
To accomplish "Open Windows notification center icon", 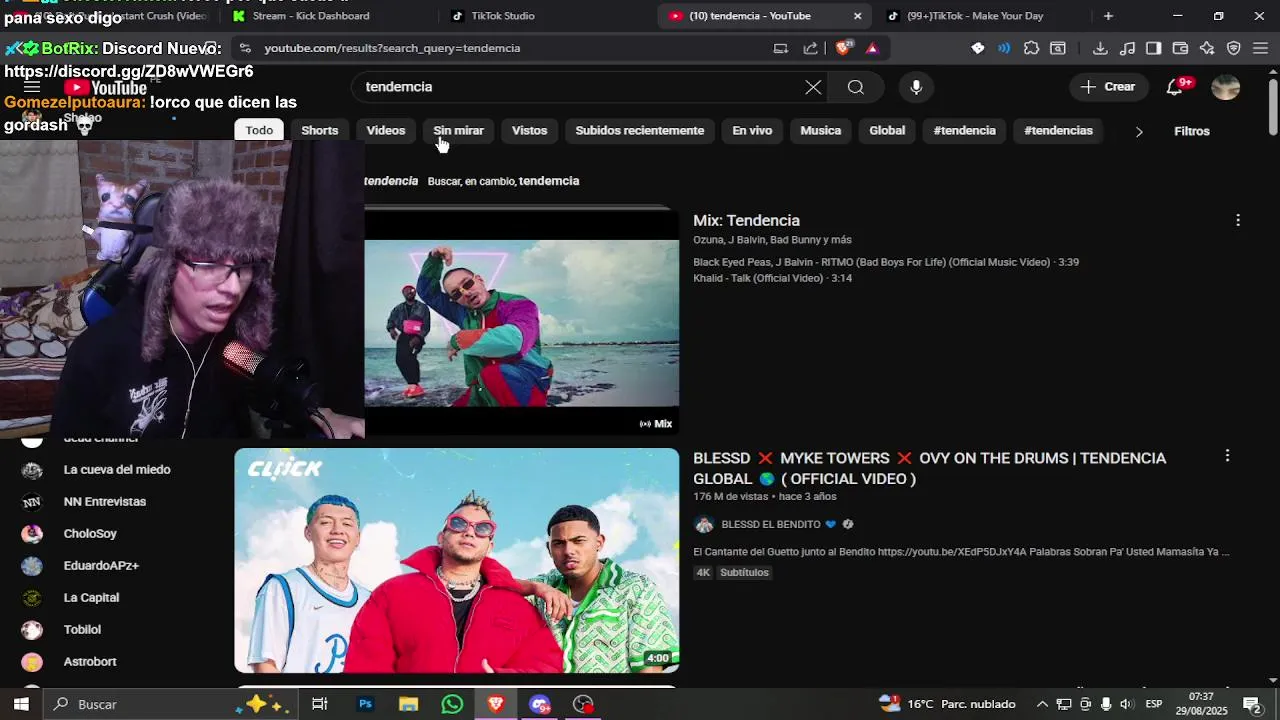I will click(1252, 704).
